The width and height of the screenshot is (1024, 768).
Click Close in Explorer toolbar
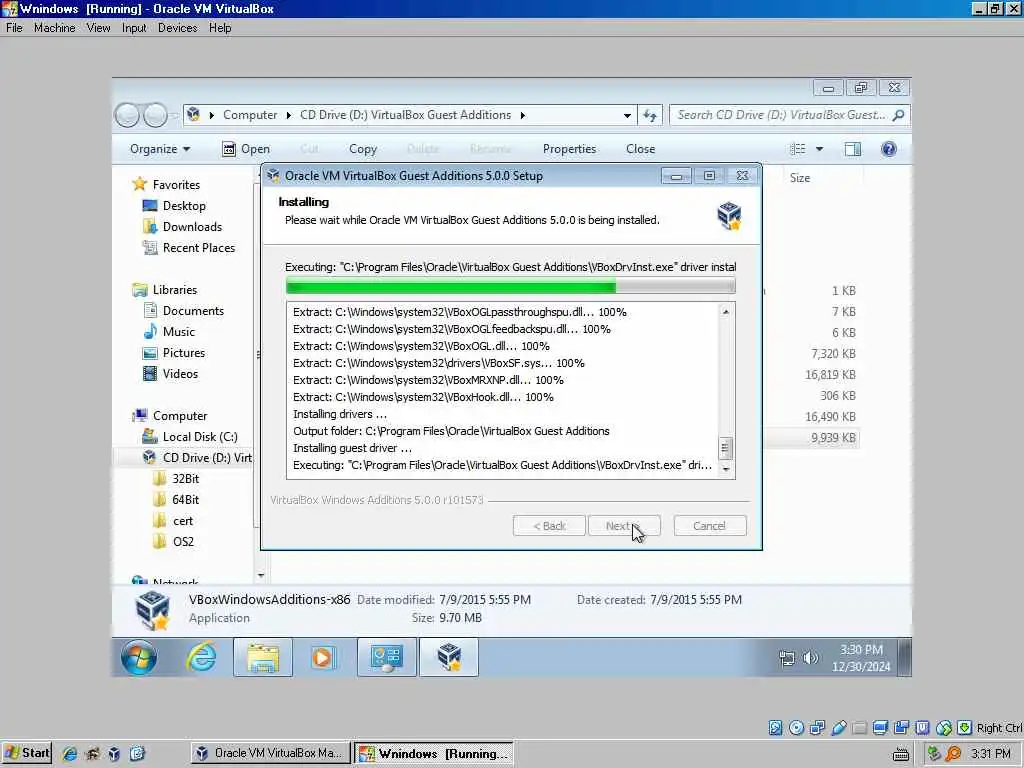point(640,149)
